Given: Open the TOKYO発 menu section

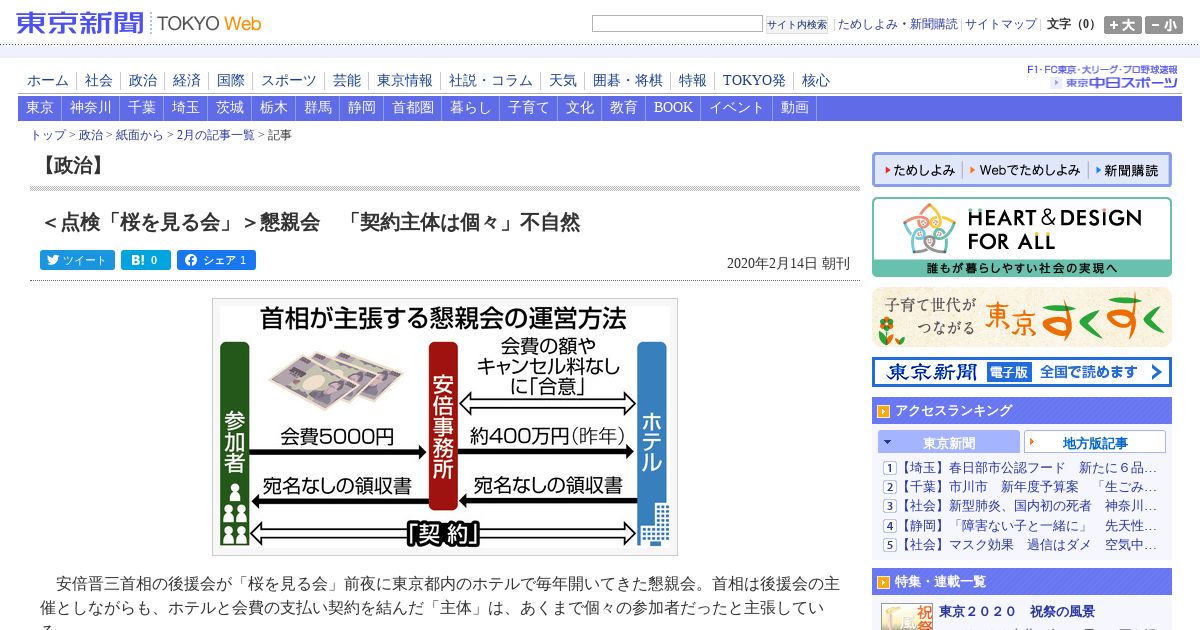Looking at the screenshot, I should pyautogui.click(x=754, y=81).
